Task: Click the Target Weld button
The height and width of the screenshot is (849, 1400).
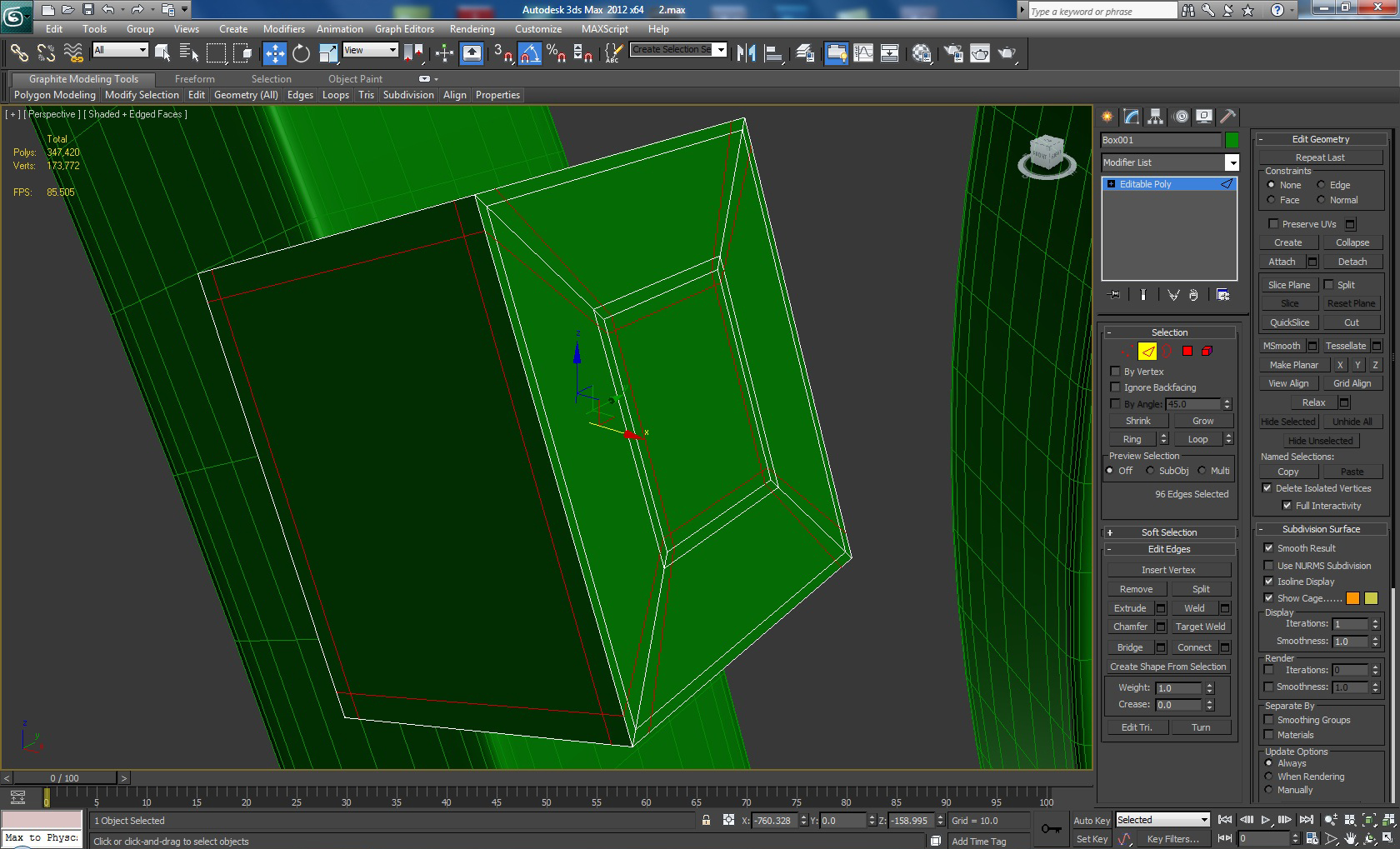Action: coord(1200,627)
